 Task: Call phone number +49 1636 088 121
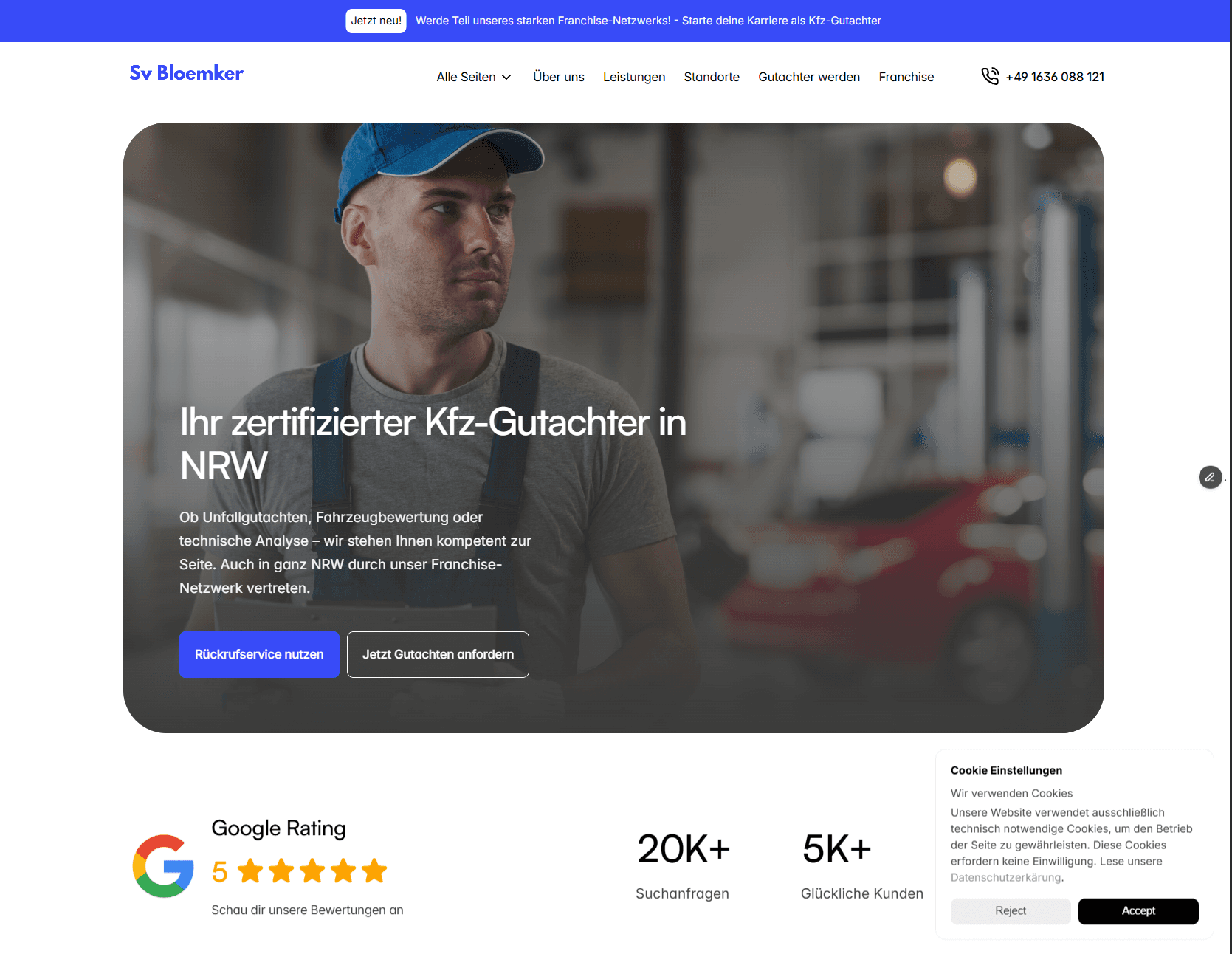[1055, 77]
